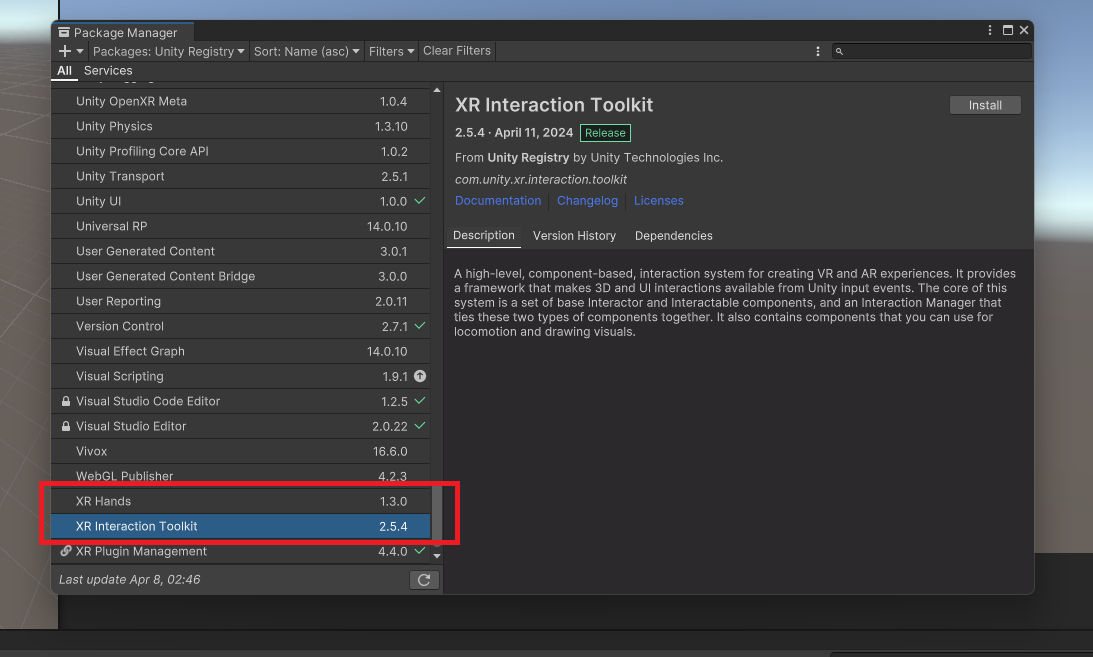Open the Filters dropdown
Screen dimensions: 1093x657
coord(391,51)
